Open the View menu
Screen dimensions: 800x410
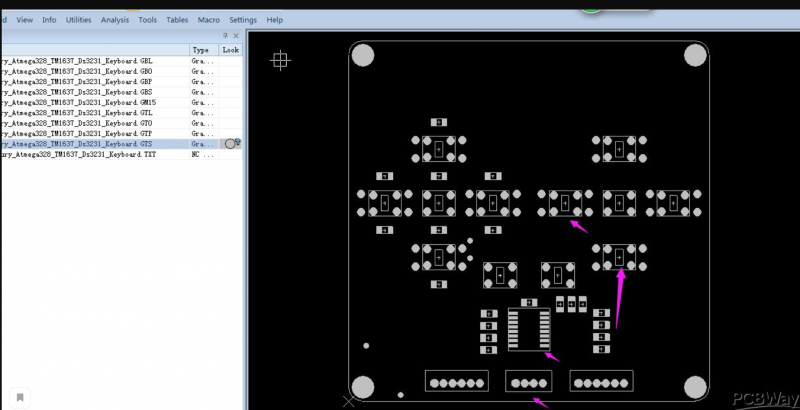[x=24, y=20]
